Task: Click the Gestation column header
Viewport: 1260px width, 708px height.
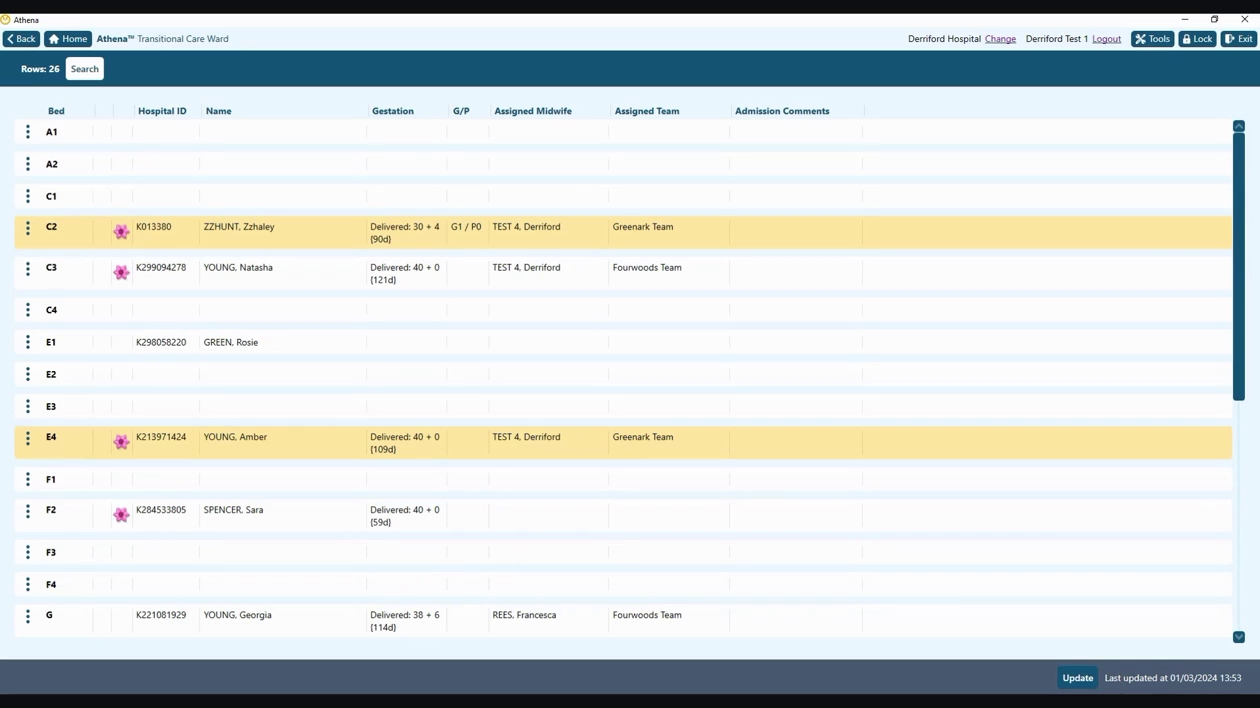Action: [x=393, y=111]
